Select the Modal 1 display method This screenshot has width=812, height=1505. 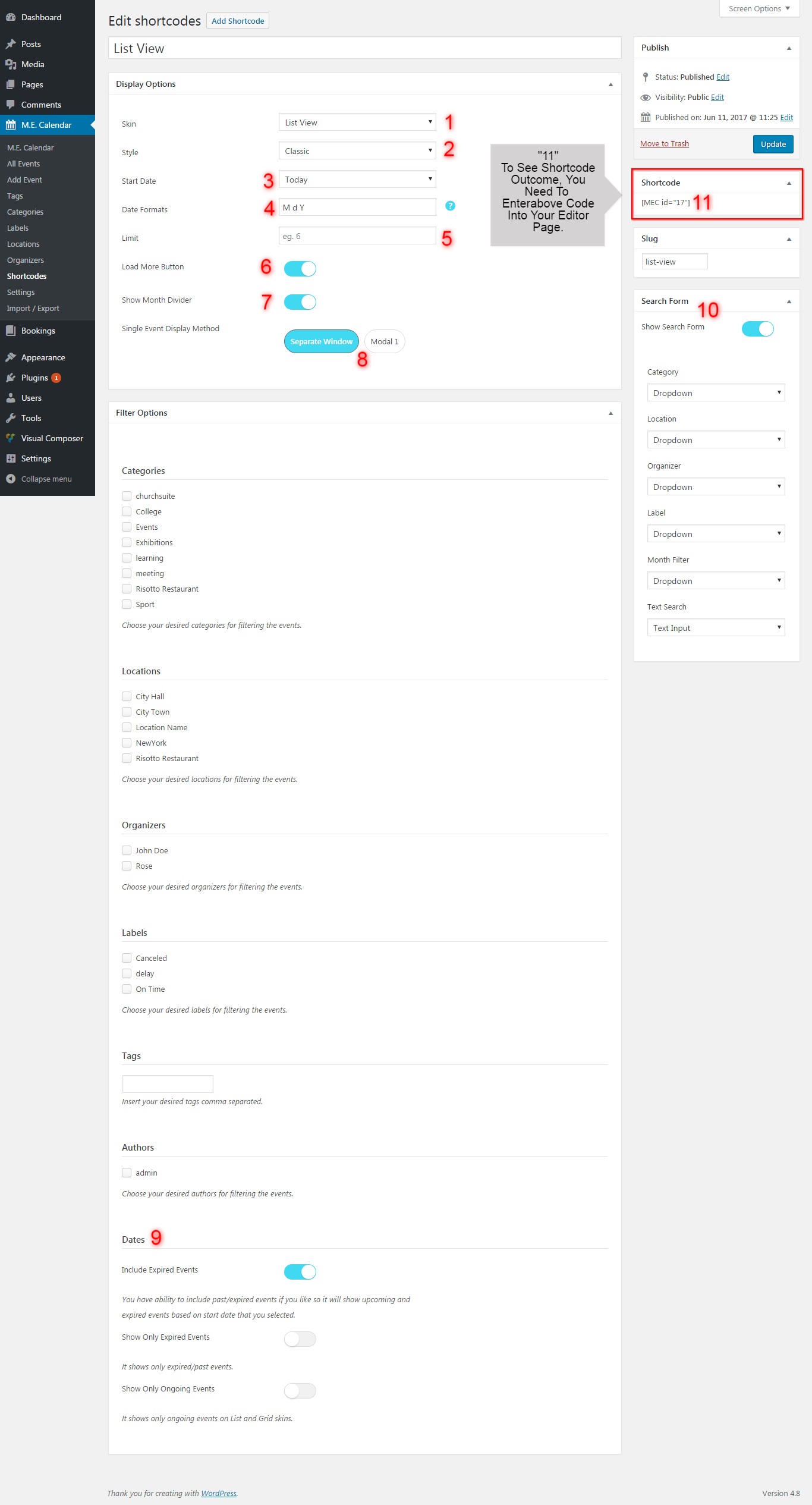click(x=385, y=341)
